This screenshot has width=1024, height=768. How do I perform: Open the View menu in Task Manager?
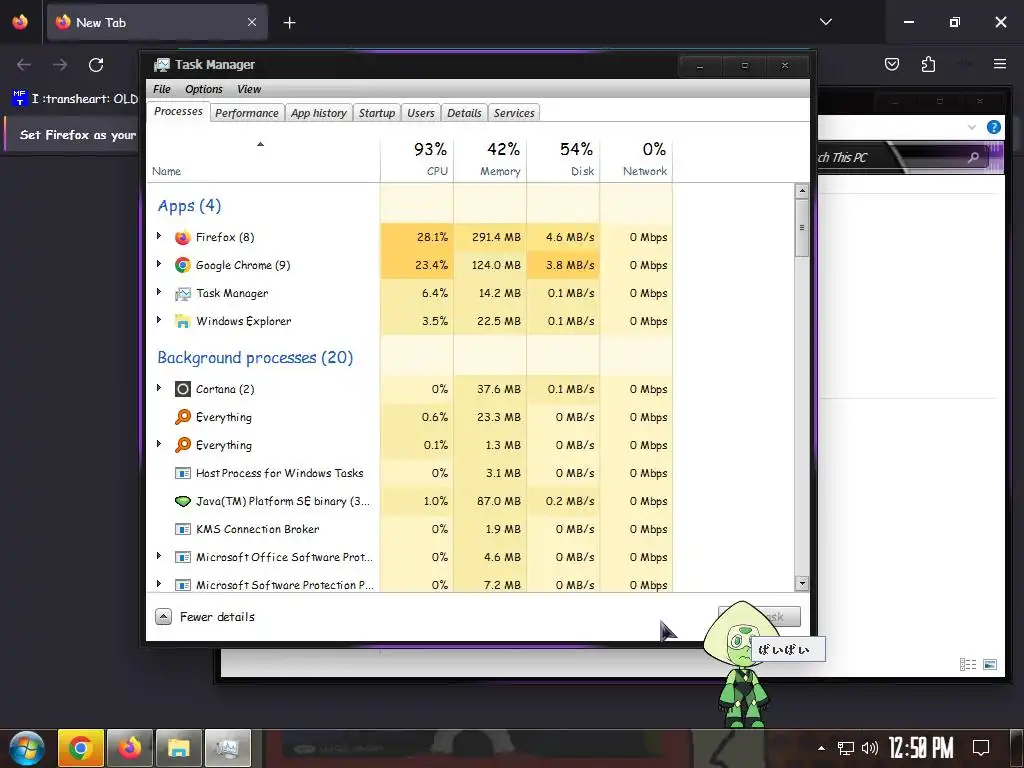249,89
